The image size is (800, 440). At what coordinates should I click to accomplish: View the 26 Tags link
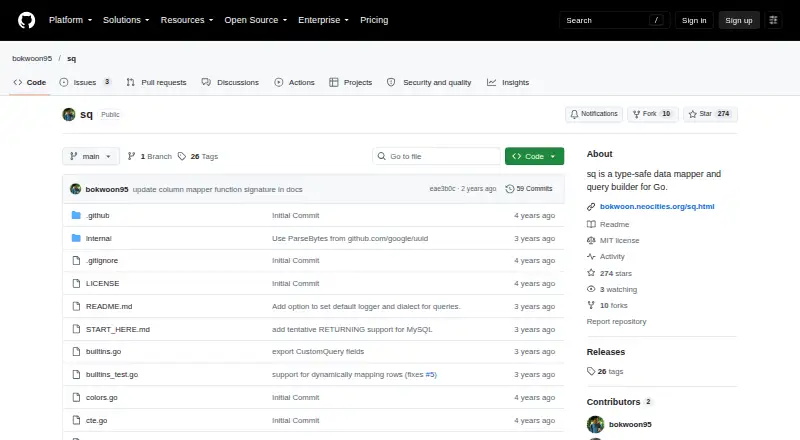click(x=198, y=156)
